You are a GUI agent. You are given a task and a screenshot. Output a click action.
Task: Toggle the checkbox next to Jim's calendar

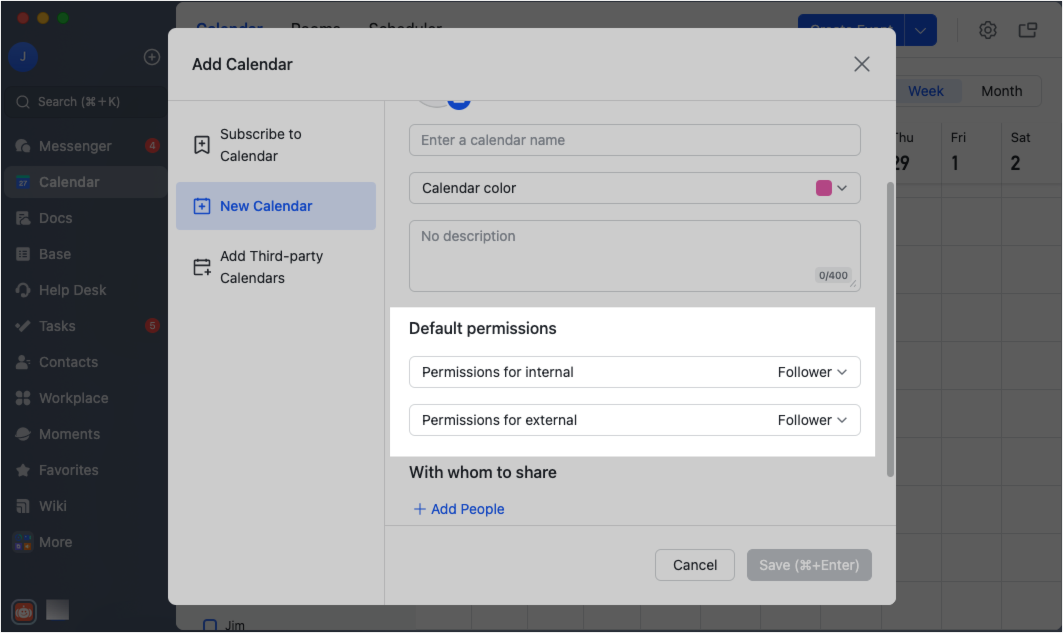[x=210, y=624]
